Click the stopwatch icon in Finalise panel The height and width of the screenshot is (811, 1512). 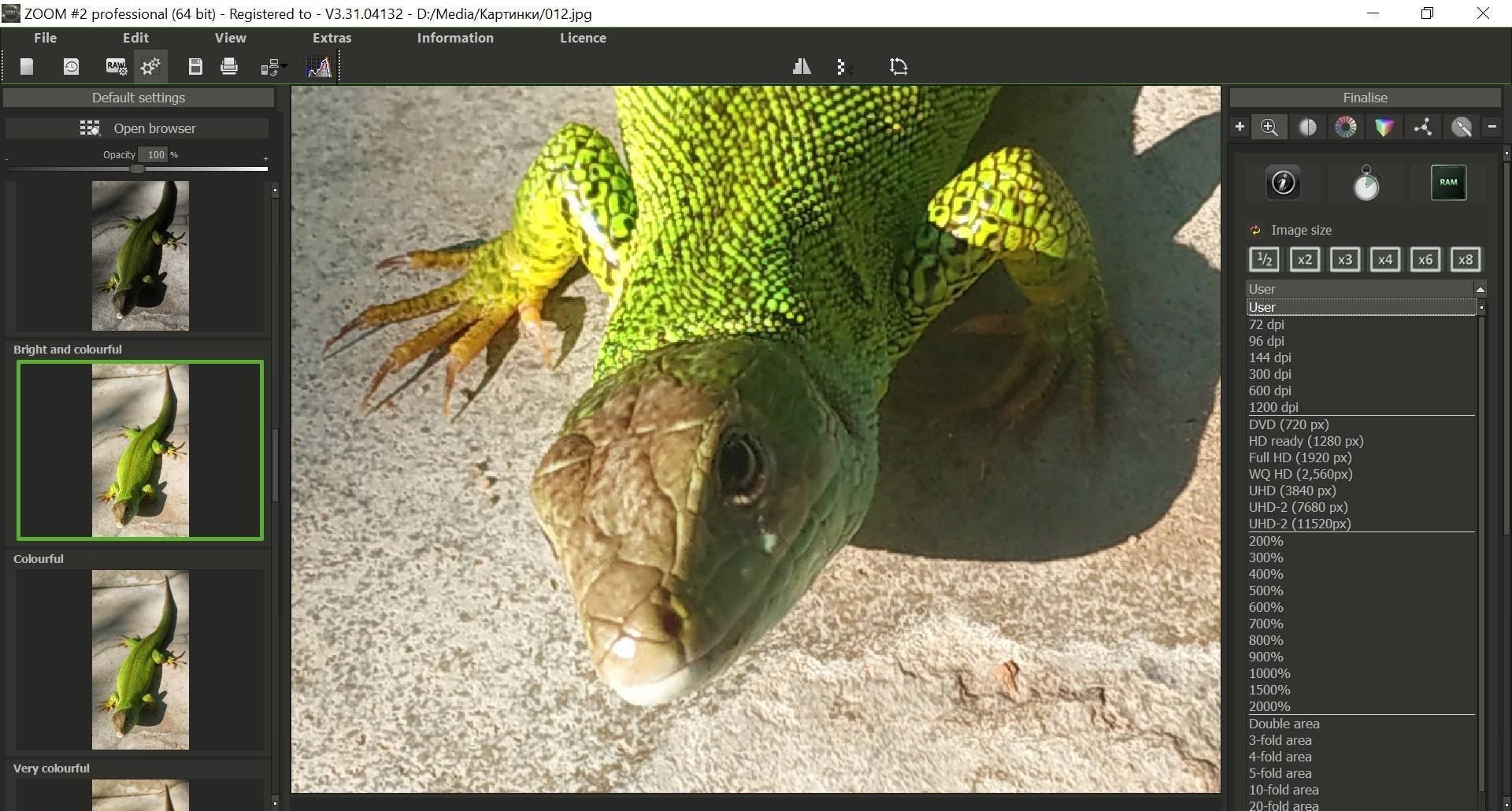click(1366, 183)
